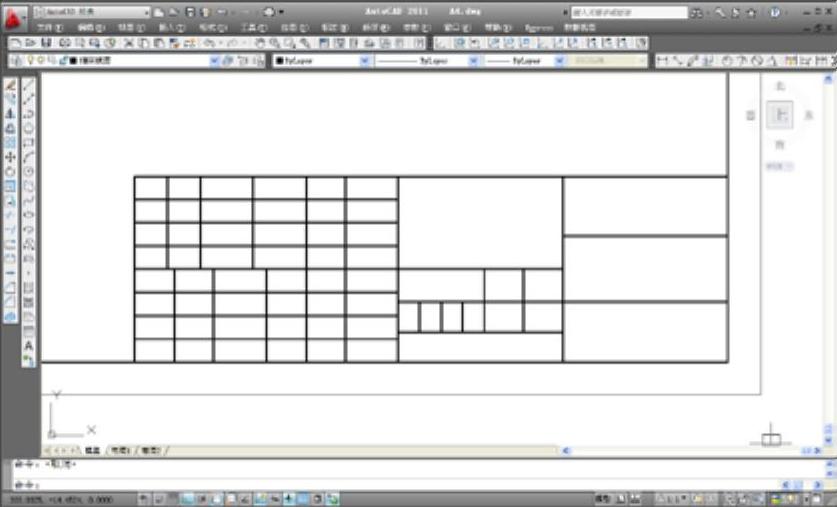Click the 模型 button in status bar
The width and height of the screenshot is (837, 507).
(x=602, y=500)
